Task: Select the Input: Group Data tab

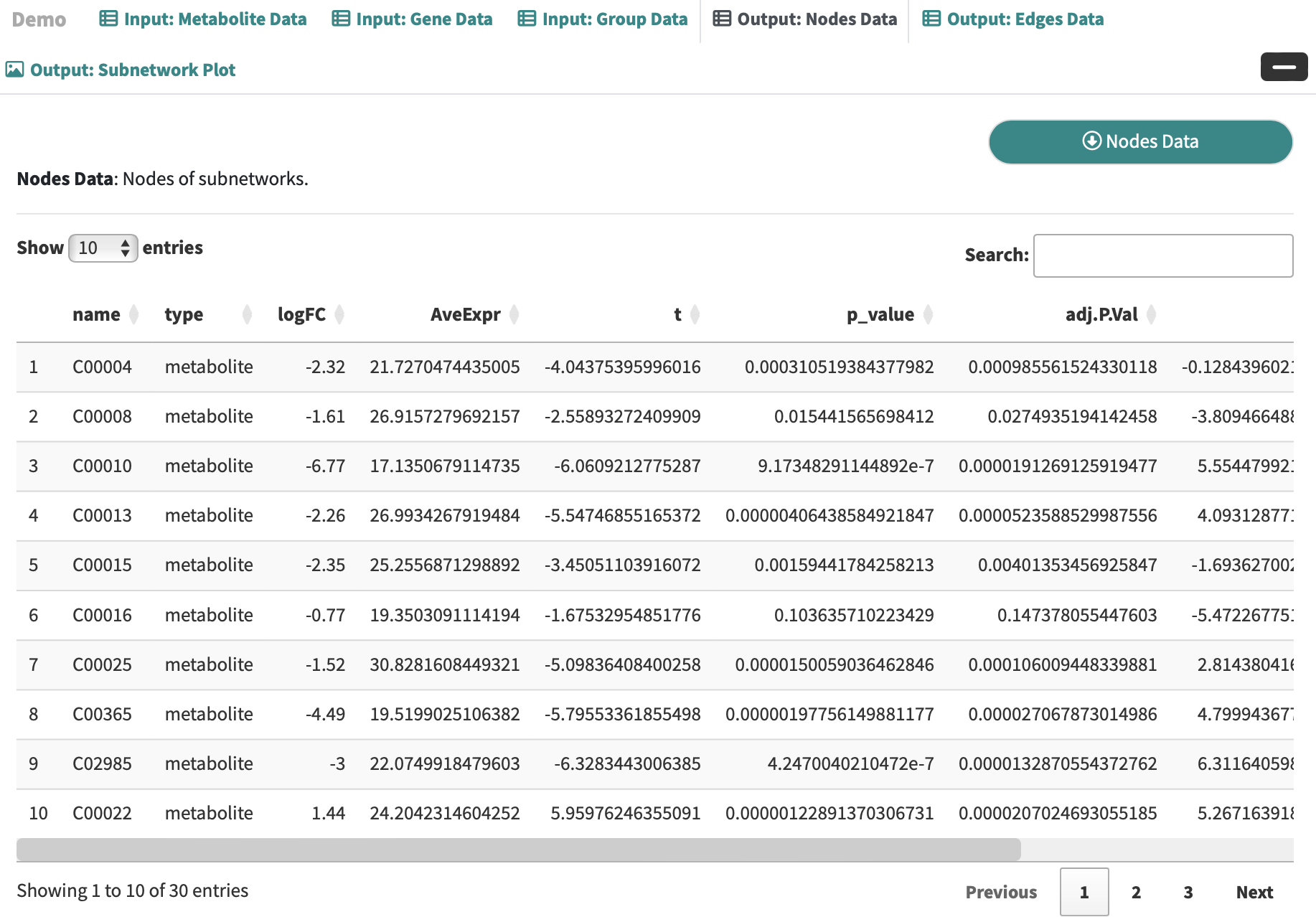Action: pos(603,19)
